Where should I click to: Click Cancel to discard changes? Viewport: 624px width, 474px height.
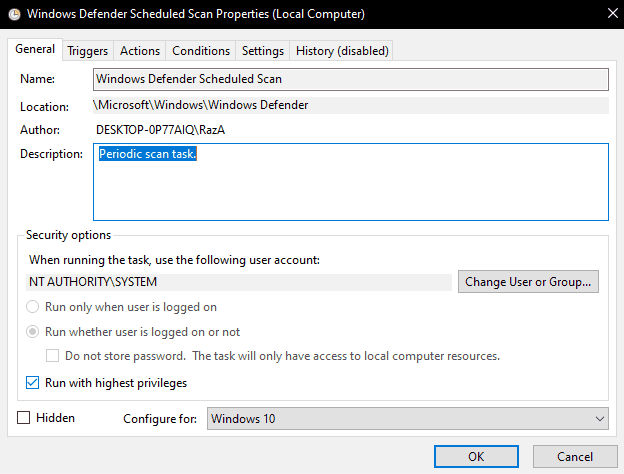point(575,456)
